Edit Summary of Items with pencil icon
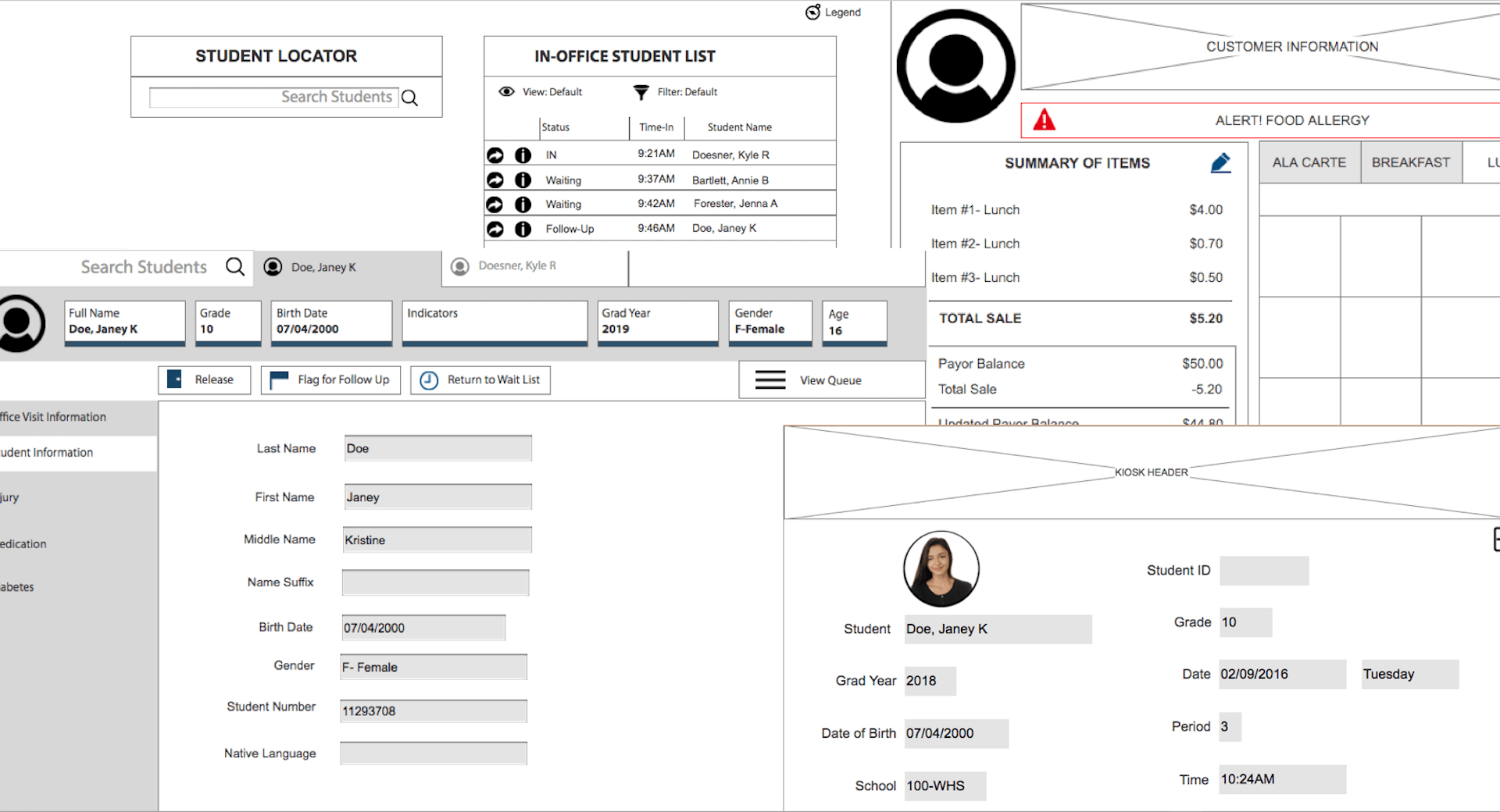Screen dimensions: 1500x812 click(x=1220, y=162)
